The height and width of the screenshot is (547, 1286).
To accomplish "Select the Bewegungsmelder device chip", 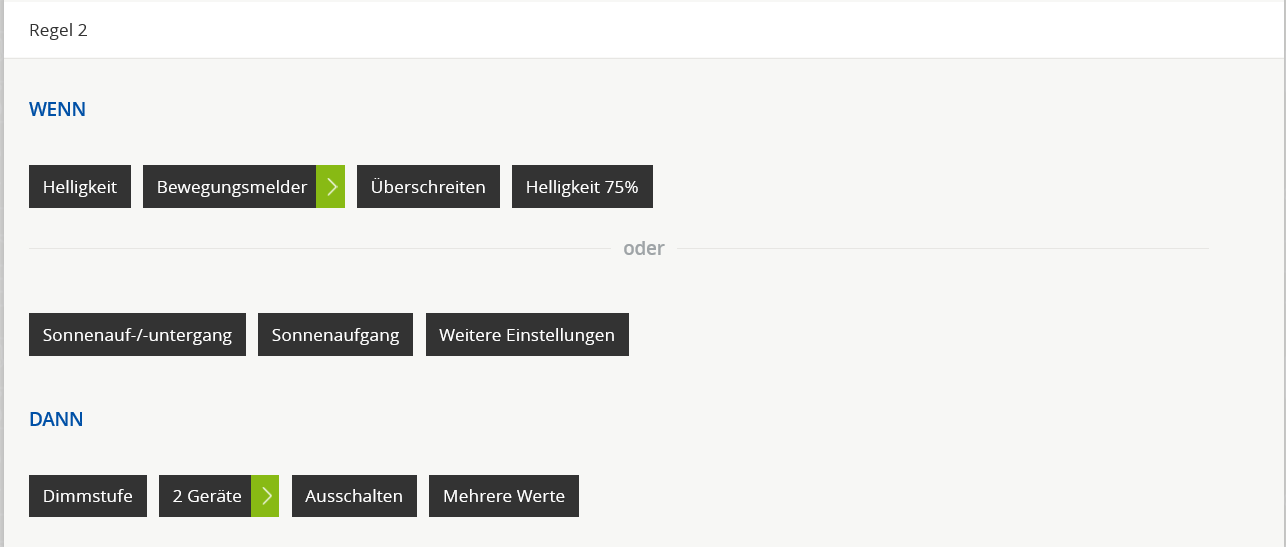I will click(231, 187).
